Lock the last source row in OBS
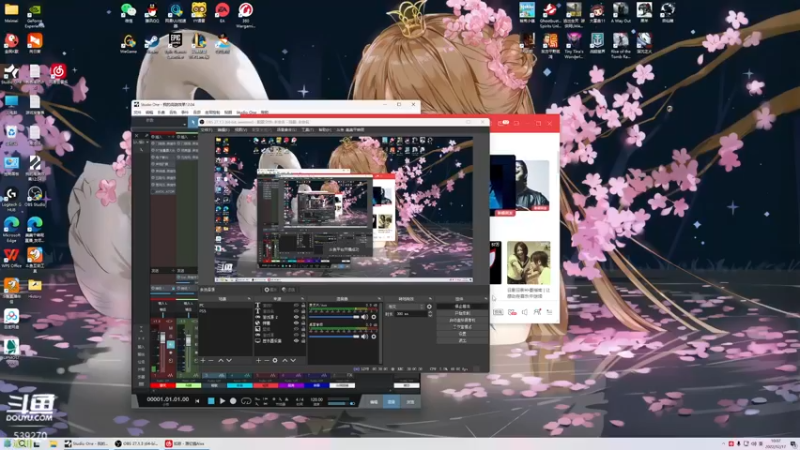The image size is (800, 450). coord(303,341)
